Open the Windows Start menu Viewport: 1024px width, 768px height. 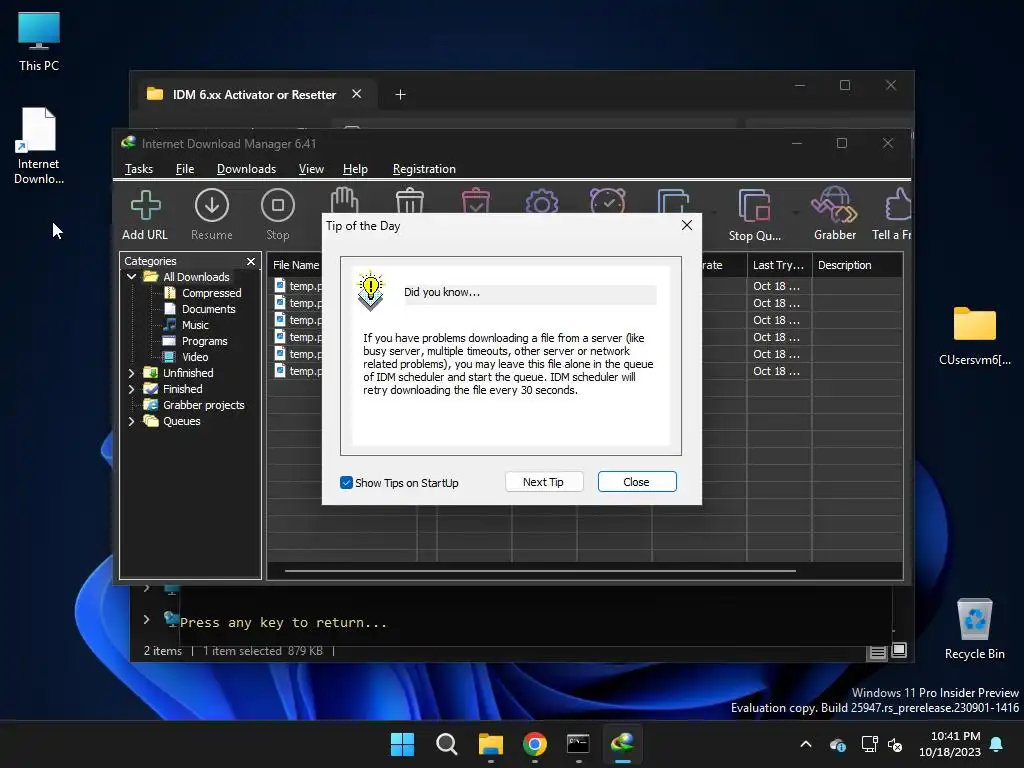[x=402, y=744]
